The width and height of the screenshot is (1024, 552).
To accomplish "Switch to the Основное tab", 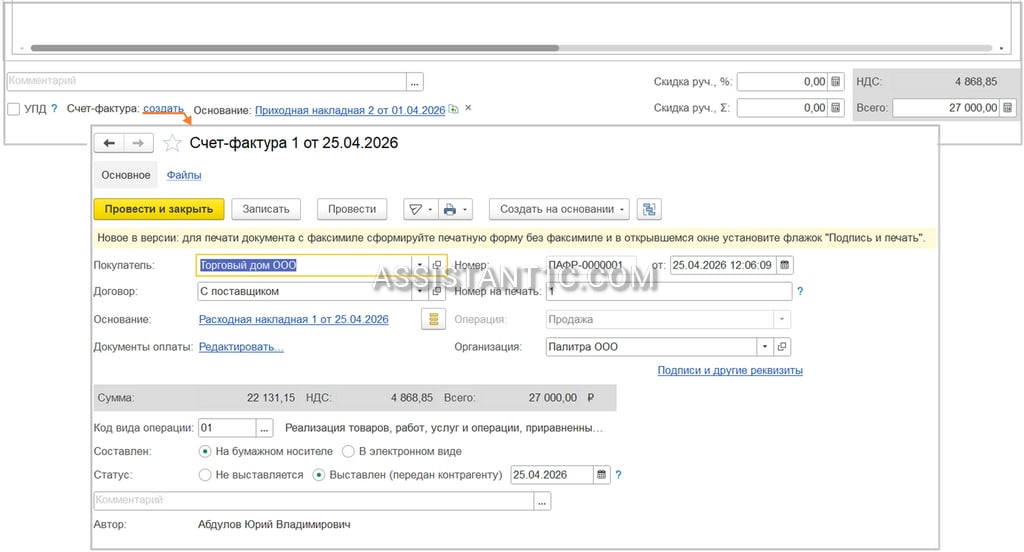I will tap(125, 175).
